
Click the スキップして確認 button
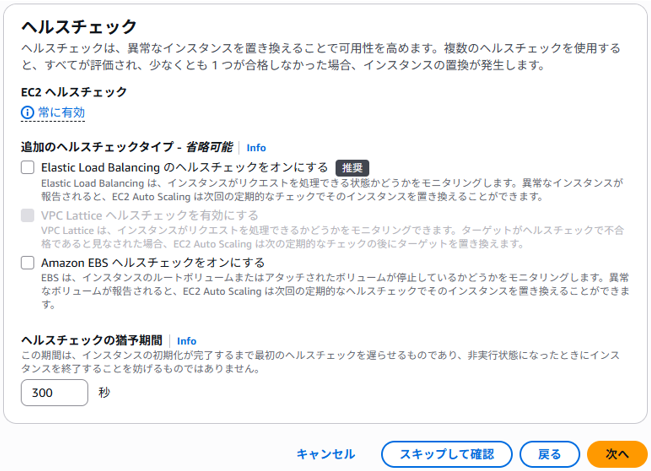pos(447,454)
